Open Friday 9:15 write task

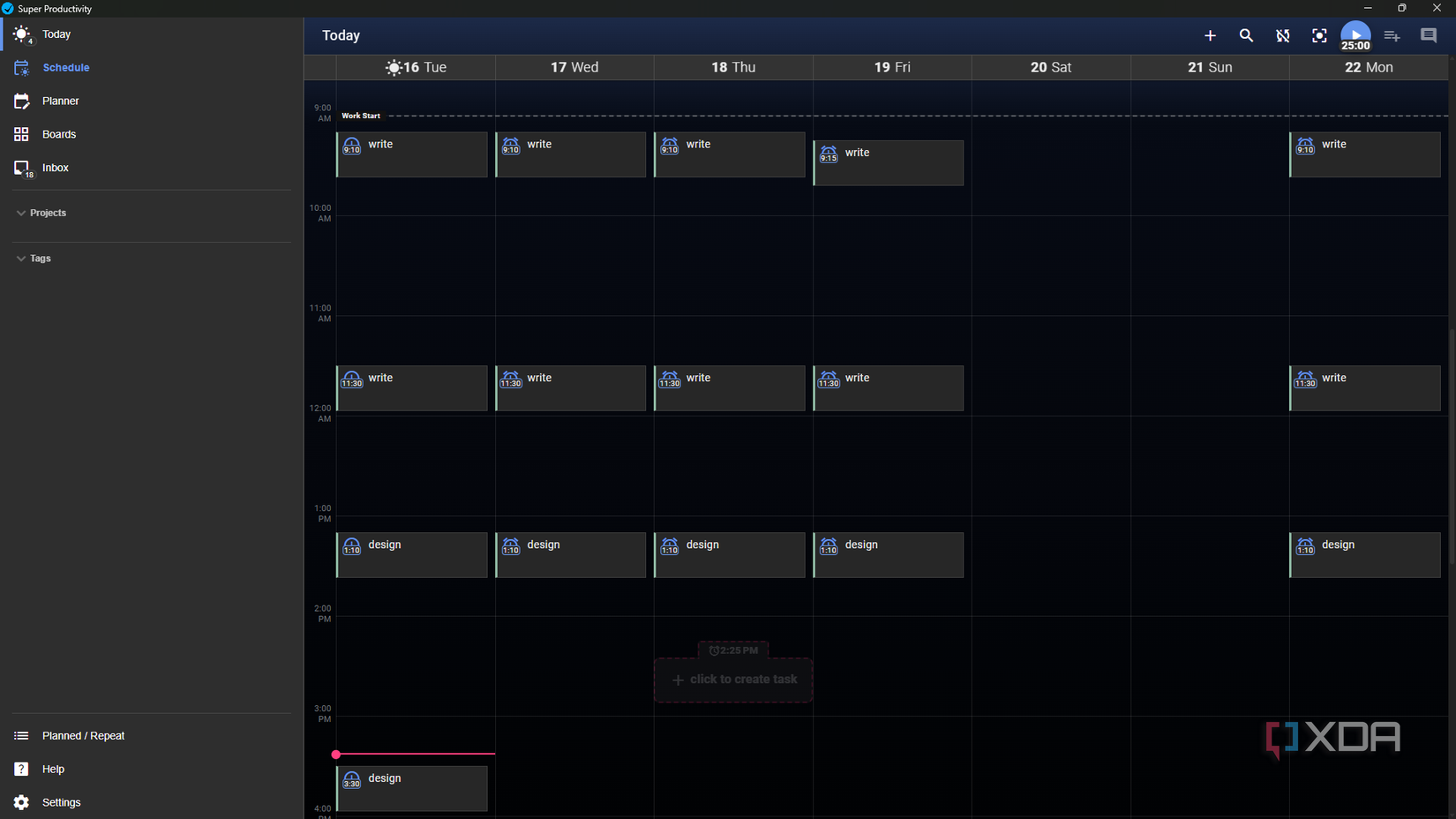pos(889,162)
